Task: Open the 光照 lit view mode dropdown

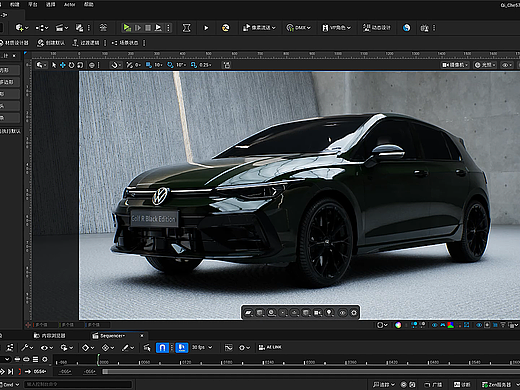Action: pyautogui.click(x=485, y=65)
